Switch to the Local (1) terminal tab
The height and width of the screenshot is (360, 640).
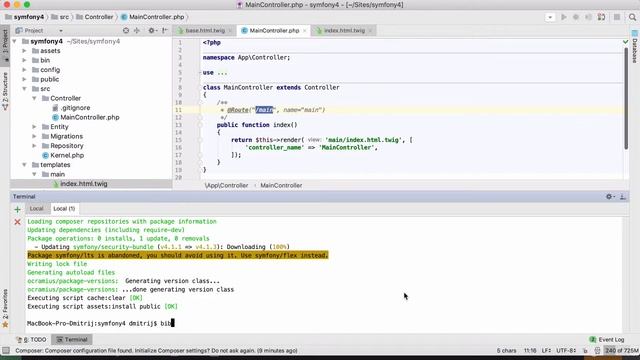pos(64,209)
